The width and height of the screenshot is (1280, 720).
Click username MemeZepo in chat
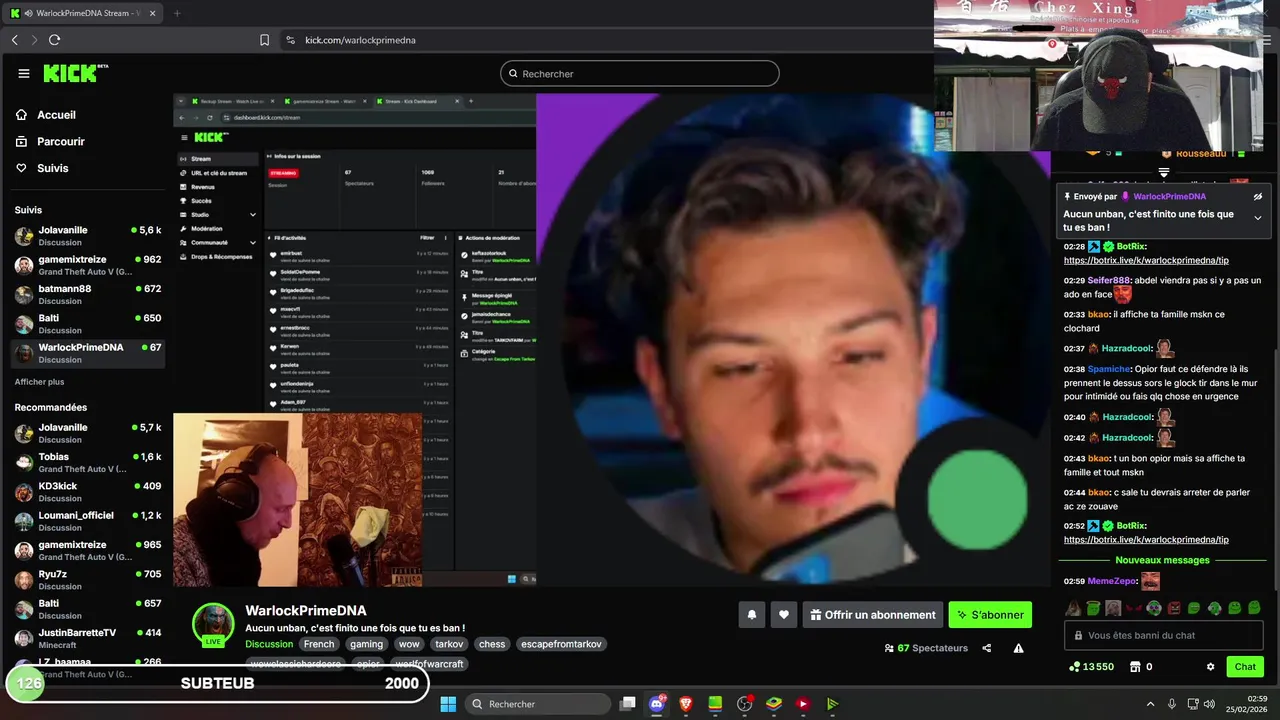click(1112, 581)
